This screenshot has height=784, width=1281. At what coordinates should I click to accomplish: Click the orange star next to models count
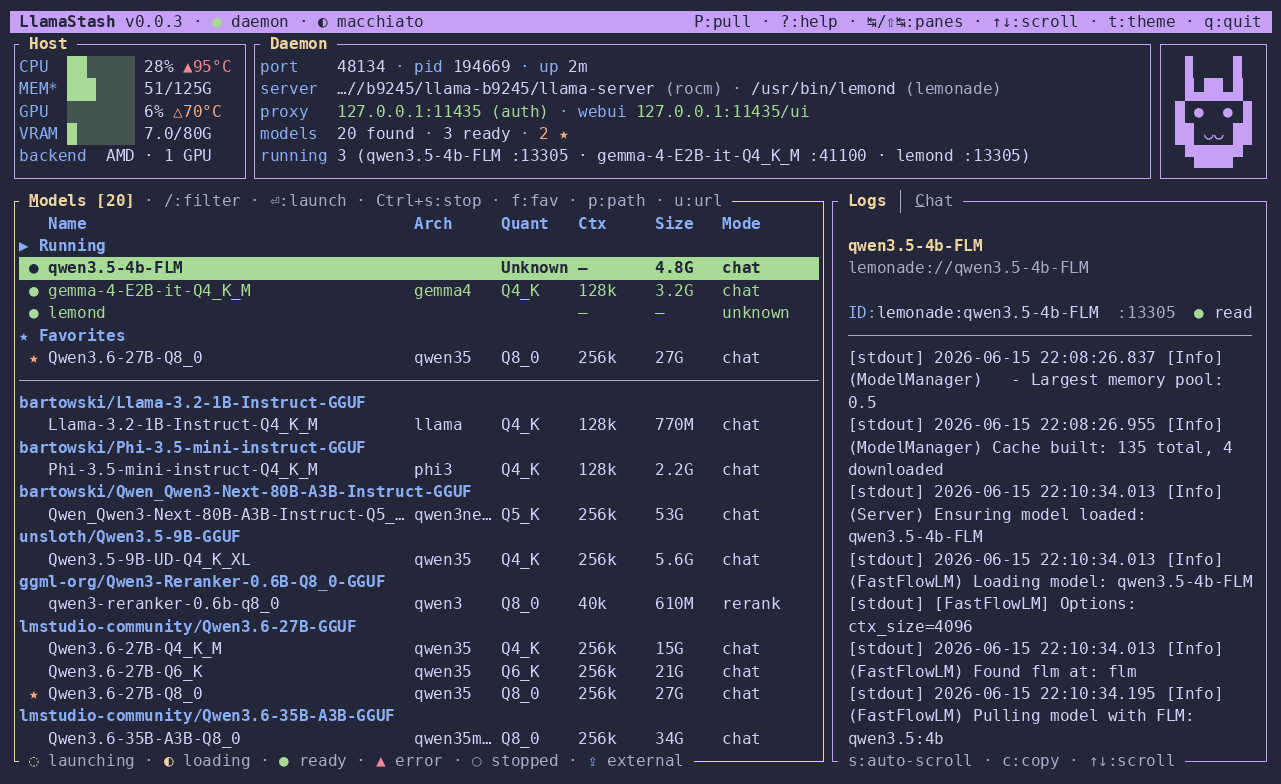point(564,134)
